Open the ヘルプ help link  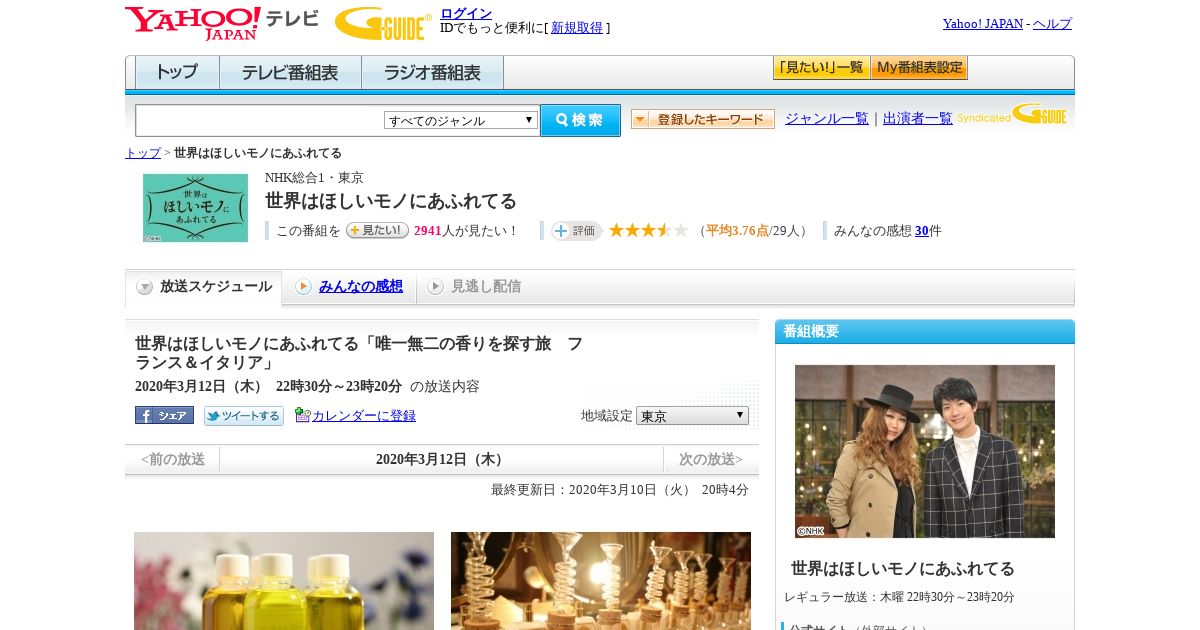[x=1052, y=23]
